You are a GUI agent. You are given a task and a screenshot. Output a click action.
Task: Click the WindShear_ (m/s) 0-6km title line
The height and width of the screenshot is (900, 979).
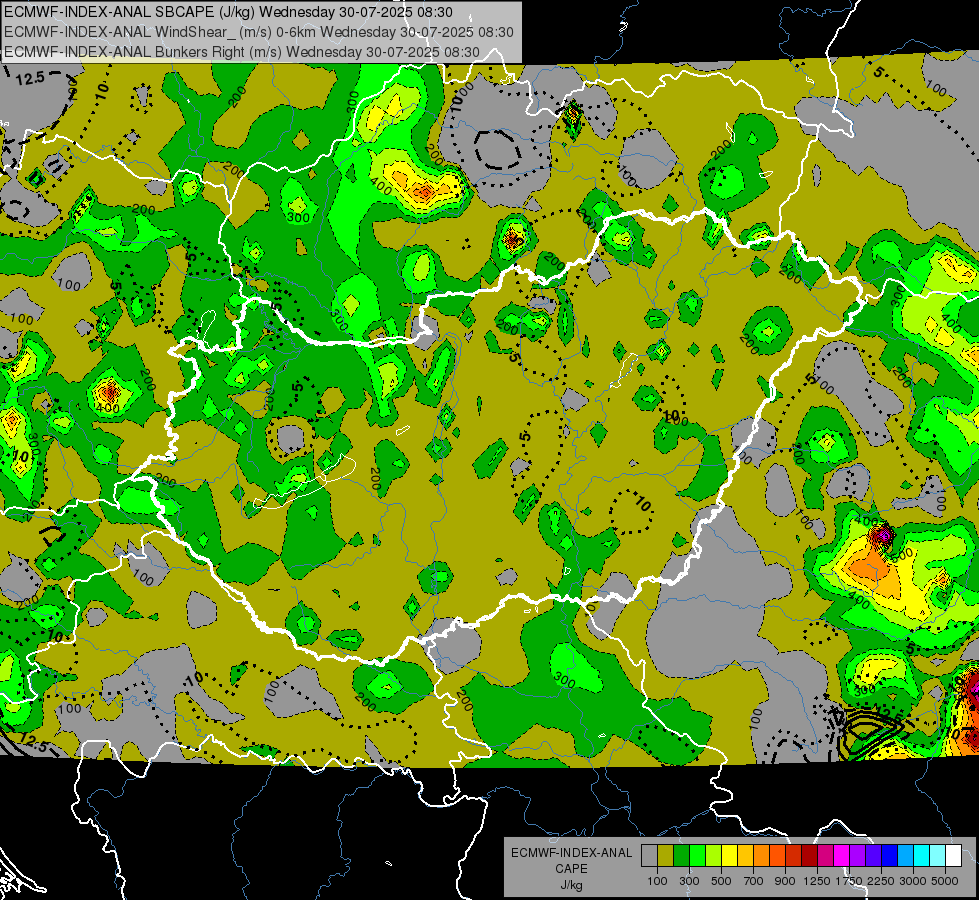click(258, 32)
